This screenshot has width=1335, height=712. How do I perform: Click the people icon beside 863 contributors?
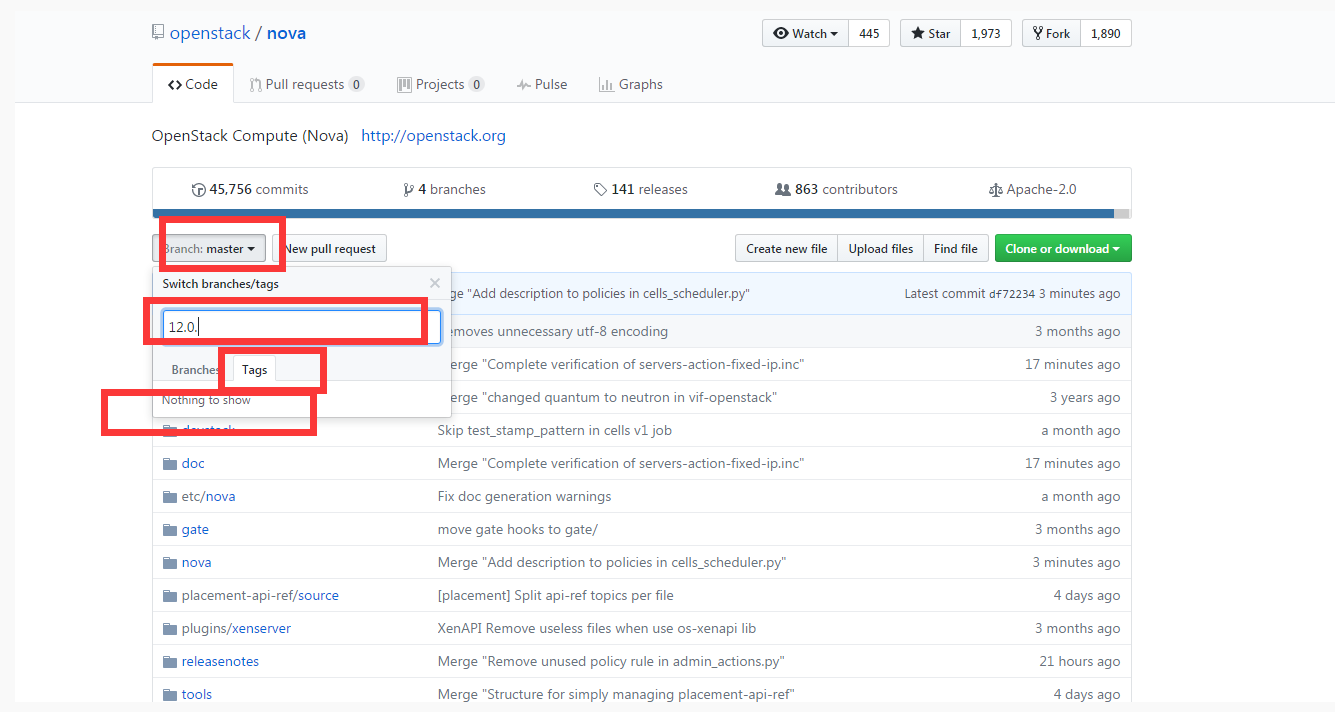click(x=783, y=189)
